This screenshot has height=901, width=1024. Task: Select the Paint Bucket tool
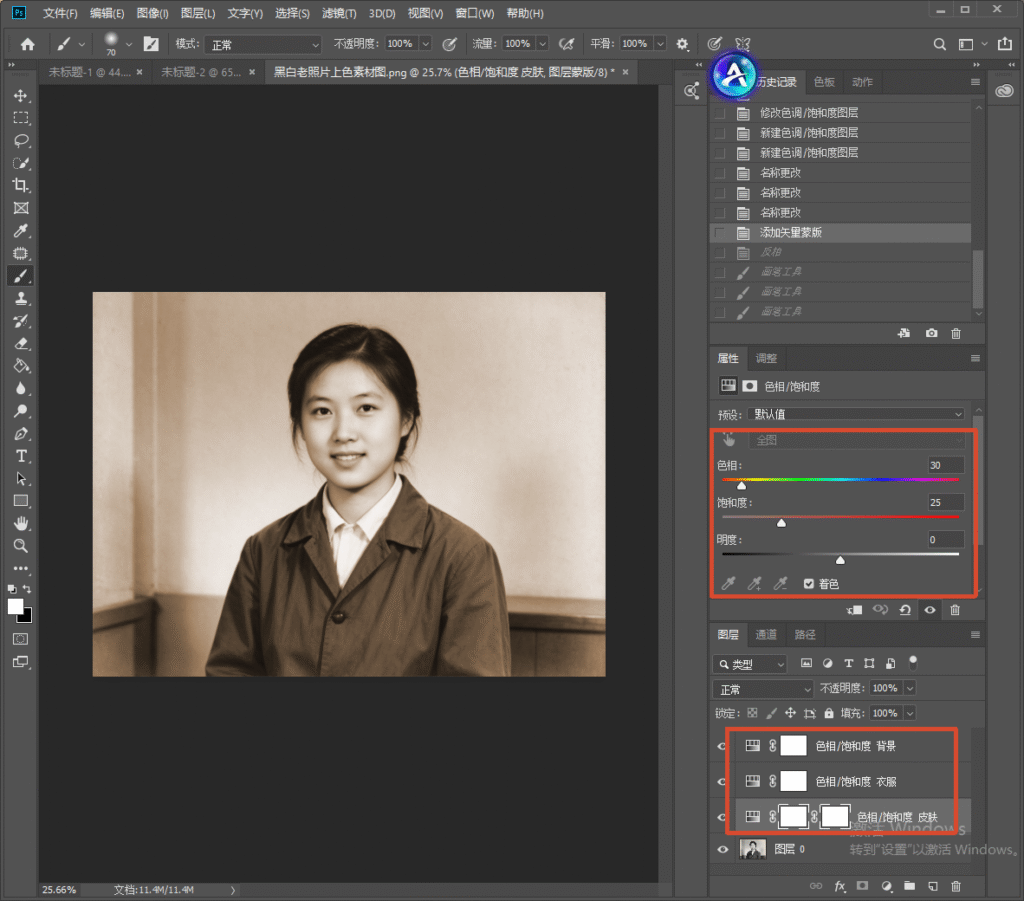21,366
